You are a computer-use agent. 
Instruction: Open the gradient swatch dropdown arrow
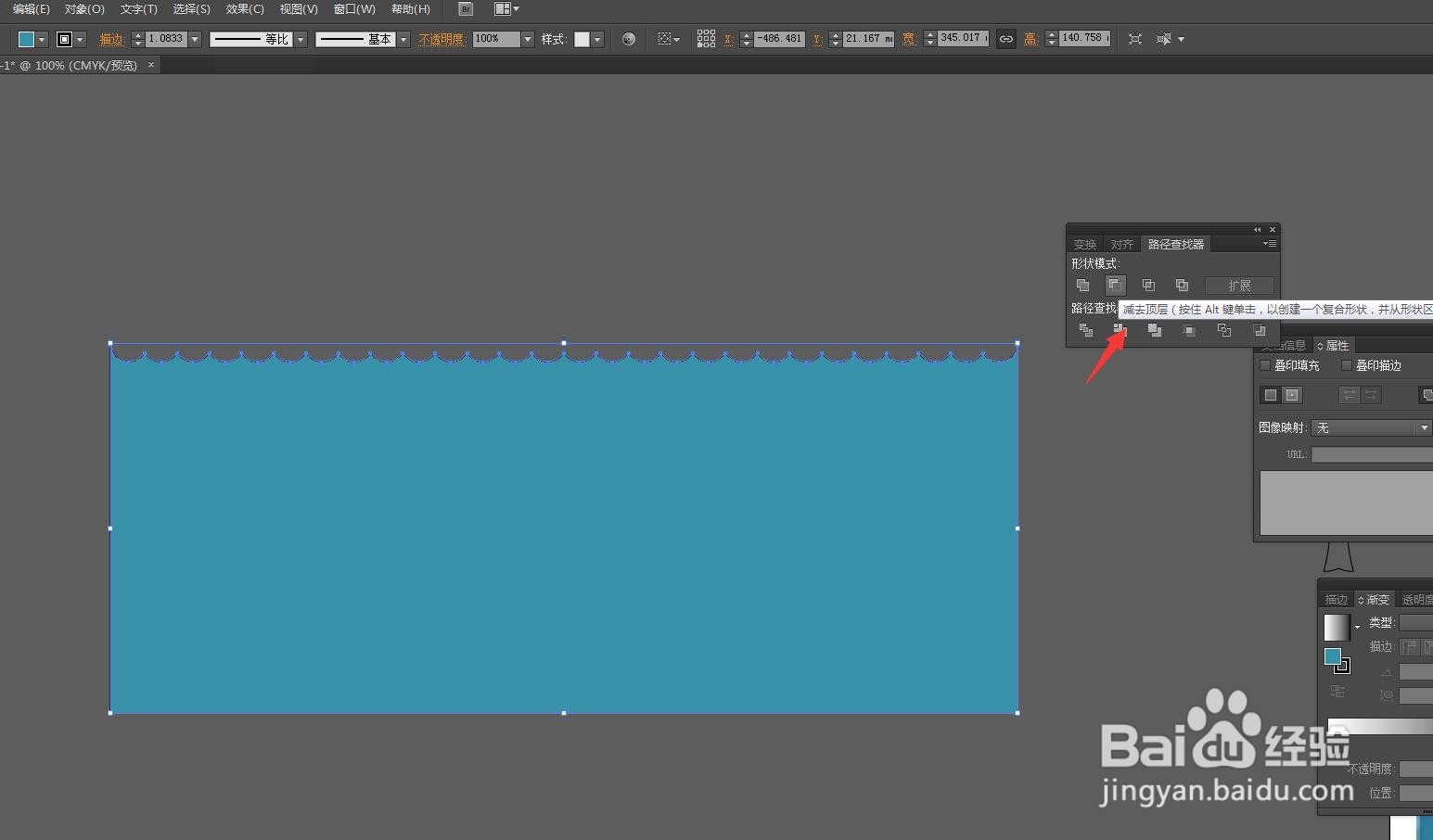click(x=1357, y=628)
